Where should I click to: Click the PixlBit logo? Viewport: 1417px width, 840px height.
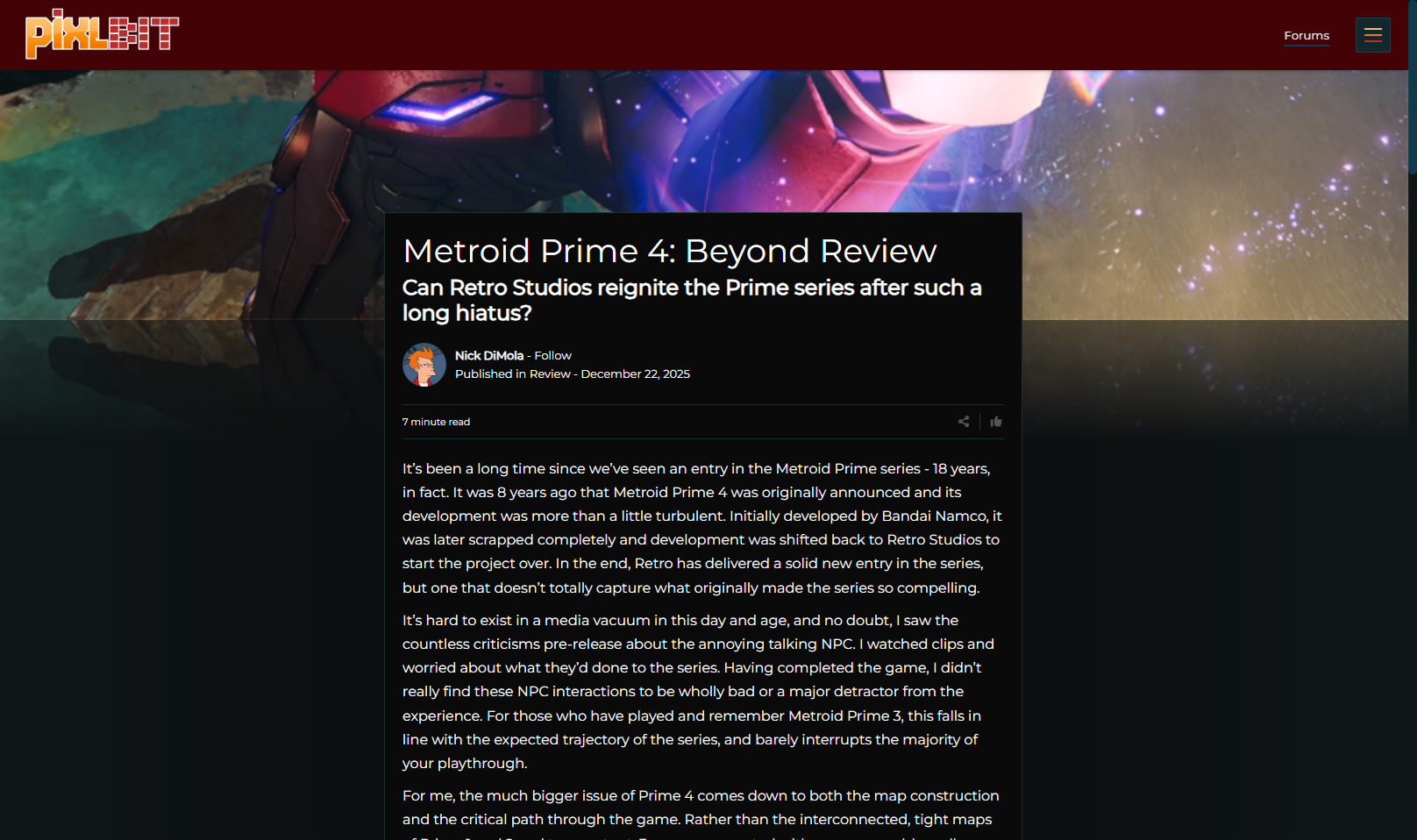[103, 34]
